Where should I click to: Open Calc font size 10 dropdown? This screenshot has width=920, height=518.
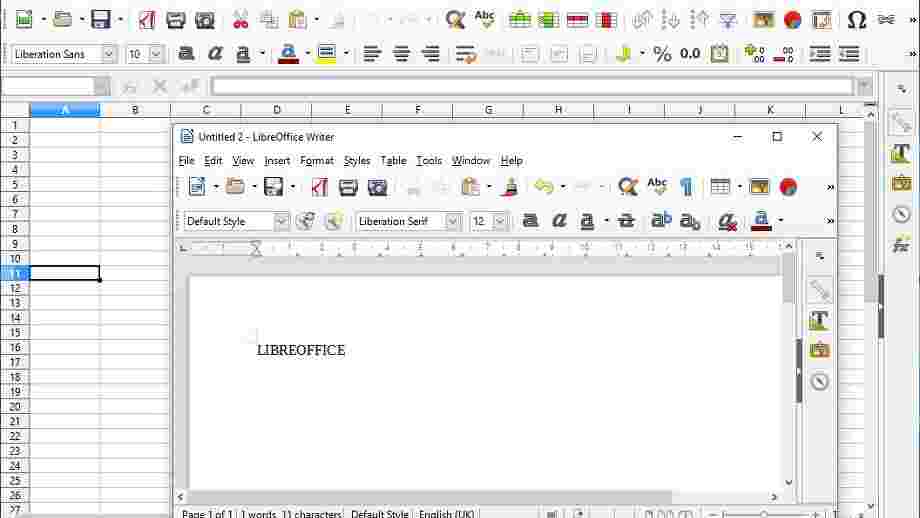(155, 54)
